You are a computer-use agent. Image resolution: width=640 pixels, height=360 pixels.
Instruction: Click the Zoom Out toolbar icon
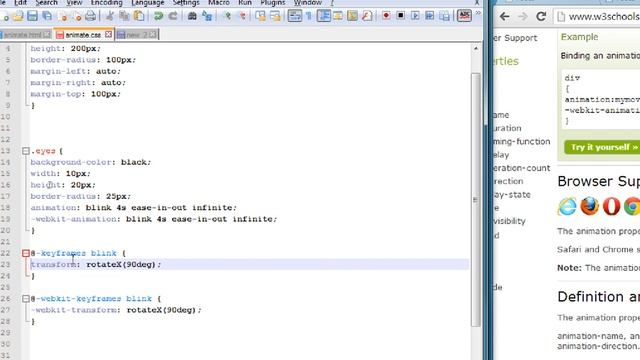point(242,16)
